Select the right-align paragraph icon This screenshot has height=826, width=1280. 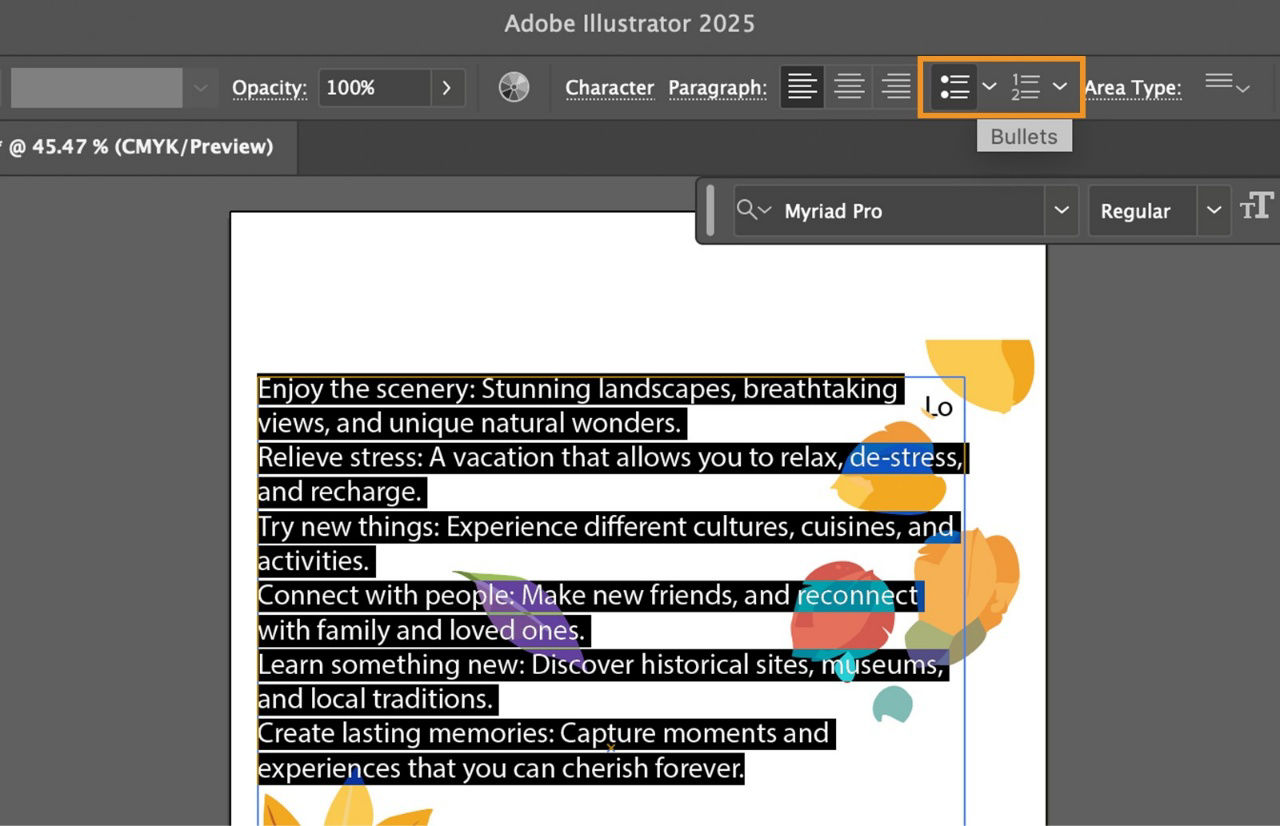click(x=894, y=86)
